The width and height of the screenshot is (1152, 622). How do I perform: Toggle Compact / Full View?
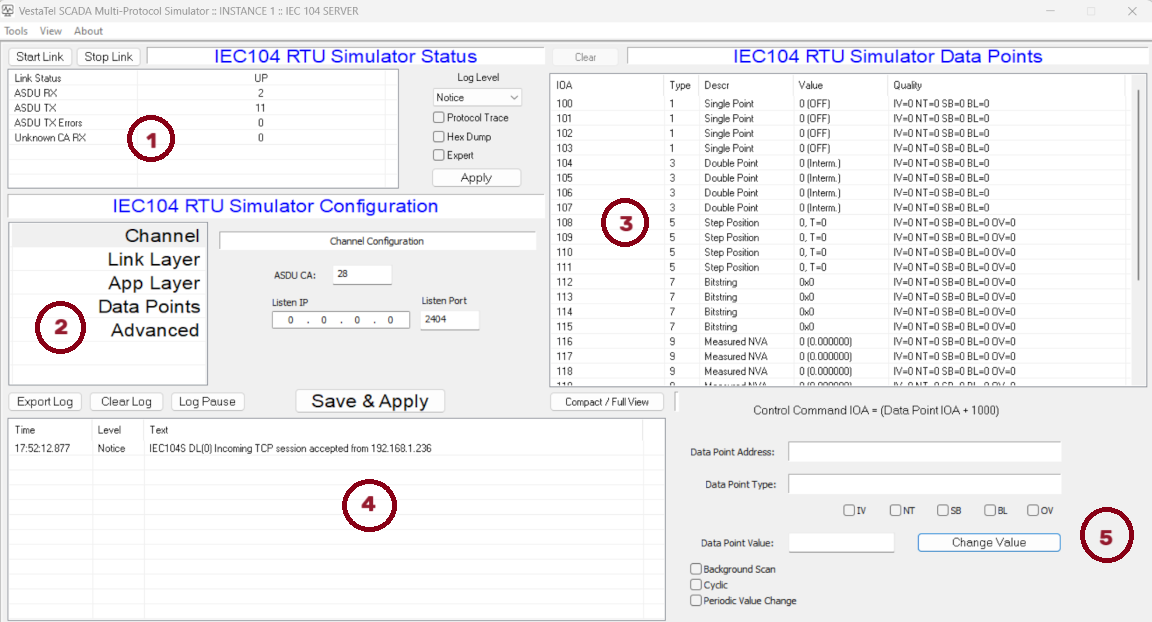[609, 401]
